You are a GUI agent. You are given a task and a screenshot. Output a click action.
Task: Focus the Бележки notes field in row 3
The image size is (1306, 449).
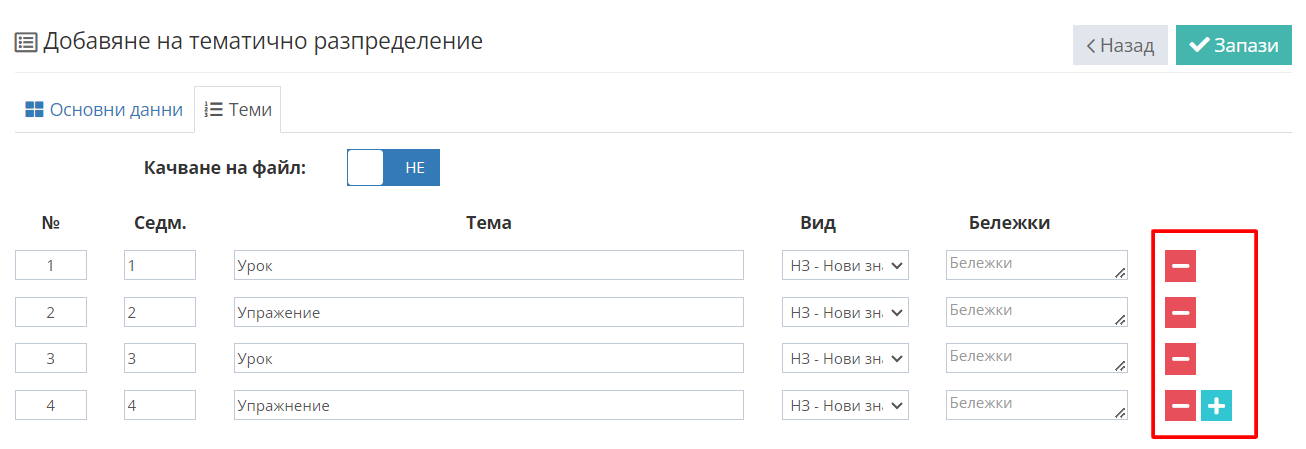point(1036,358)
